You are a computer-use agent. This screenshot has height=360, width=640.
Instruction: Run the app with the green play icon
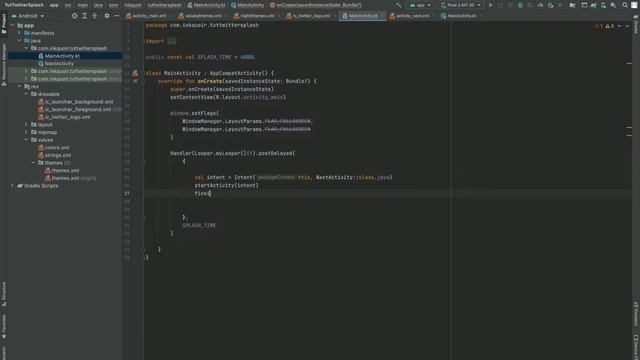491,5
